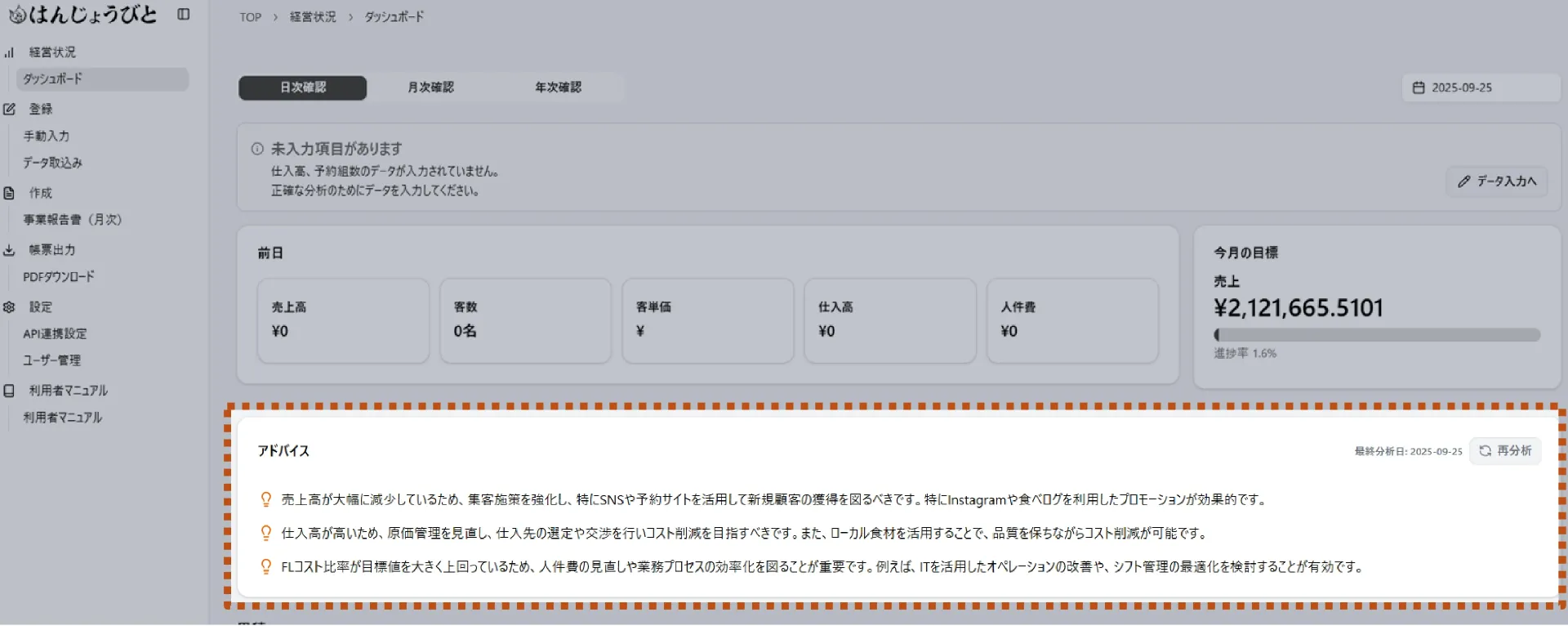Click calendar icon in date picker
Screen dimensions: 1568x626
(1419, 87)
